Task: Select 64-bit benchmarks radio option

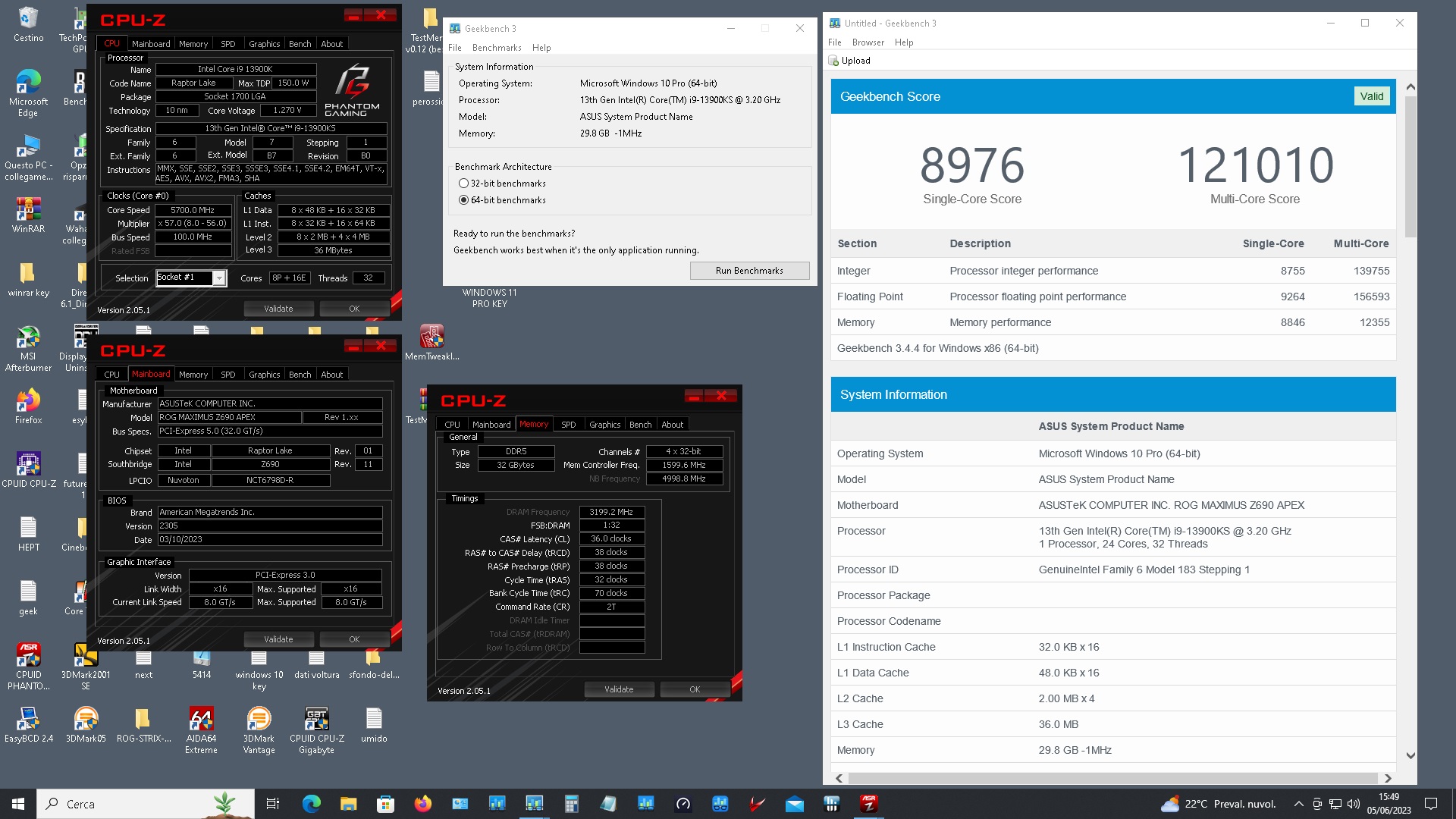Action: (x=463, y=200)
